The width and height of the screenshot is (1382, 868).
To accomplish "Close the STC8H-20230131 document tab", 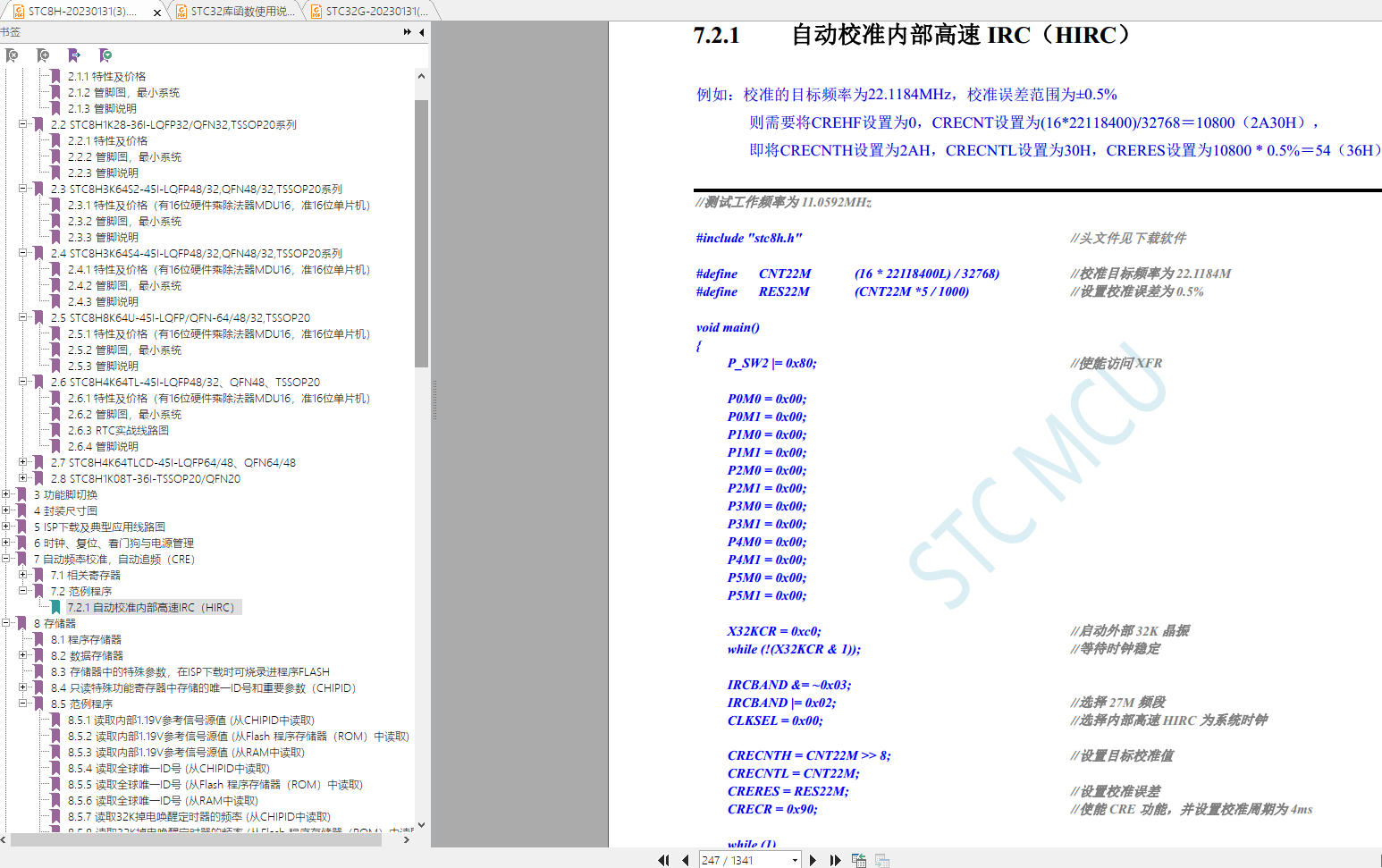I will [157, 13].
